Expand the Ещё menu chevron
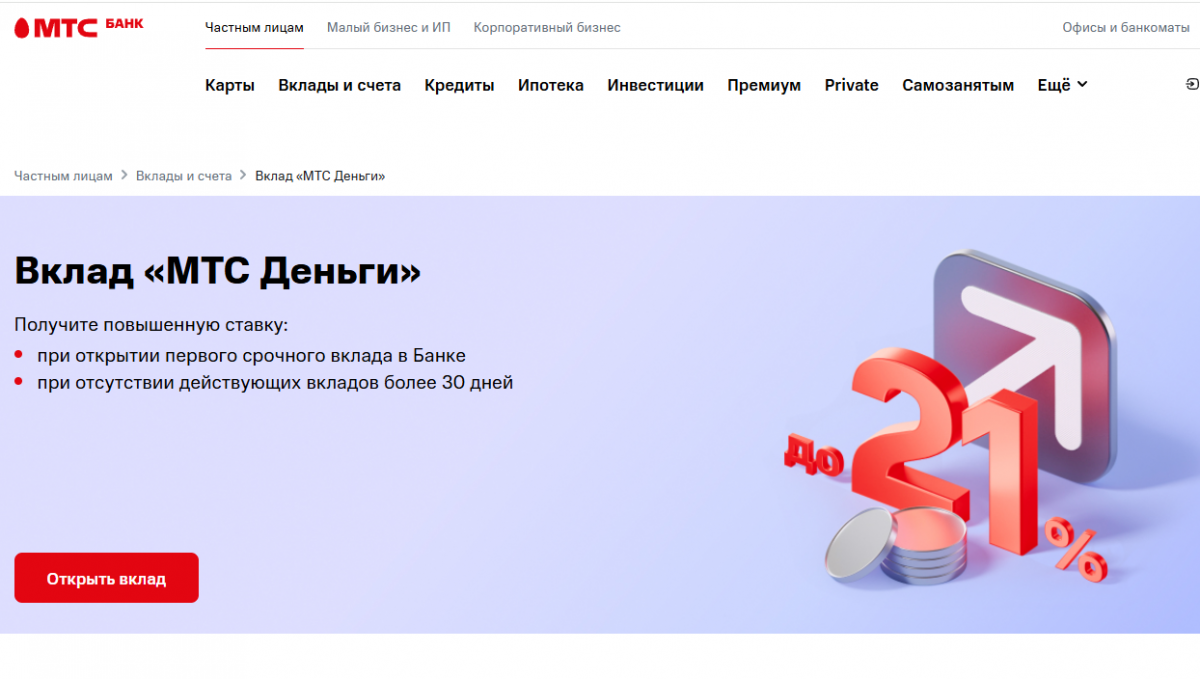The image size is (1200, 679). coord(1082,85)
